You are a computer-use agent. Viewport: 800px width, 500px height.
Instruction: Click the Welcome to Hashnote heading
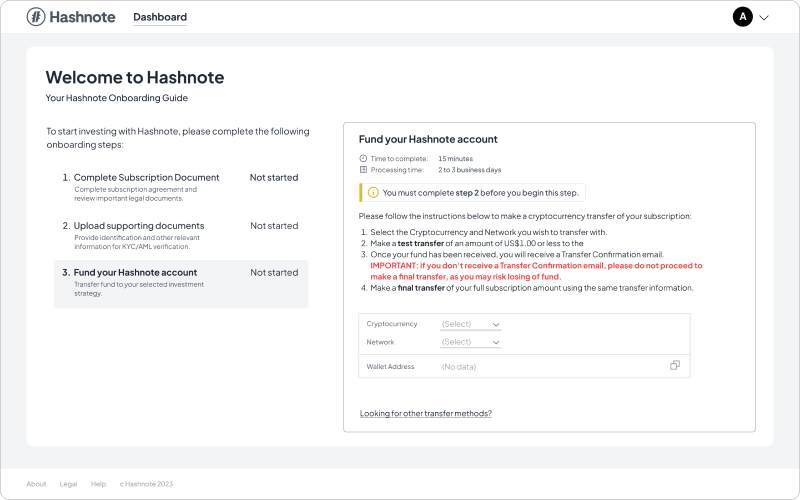click(x=135, y=77)
